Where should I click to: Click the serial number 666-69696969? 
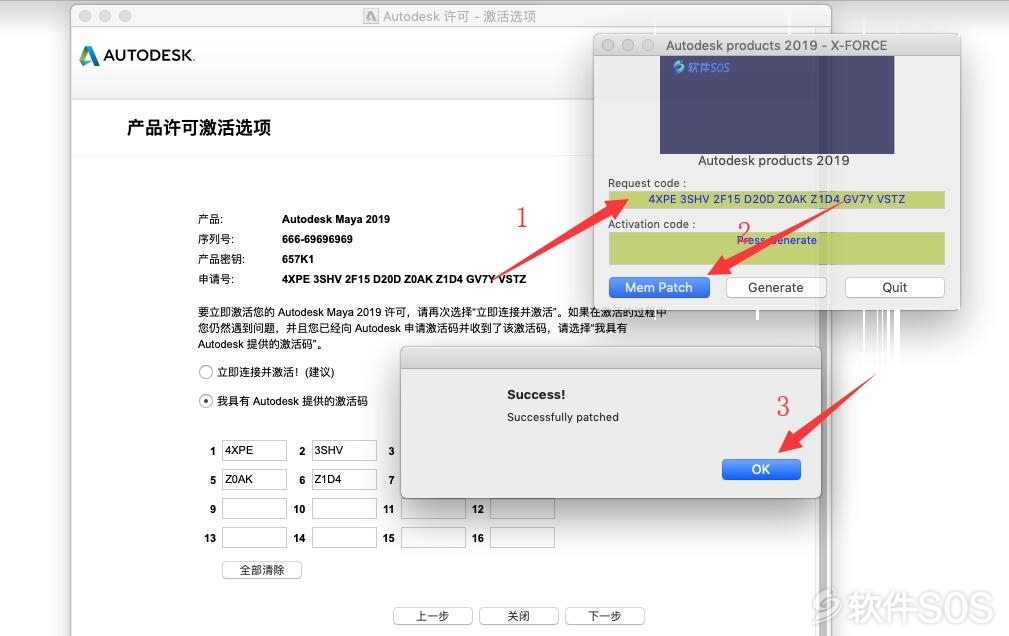tap(317, 239)
